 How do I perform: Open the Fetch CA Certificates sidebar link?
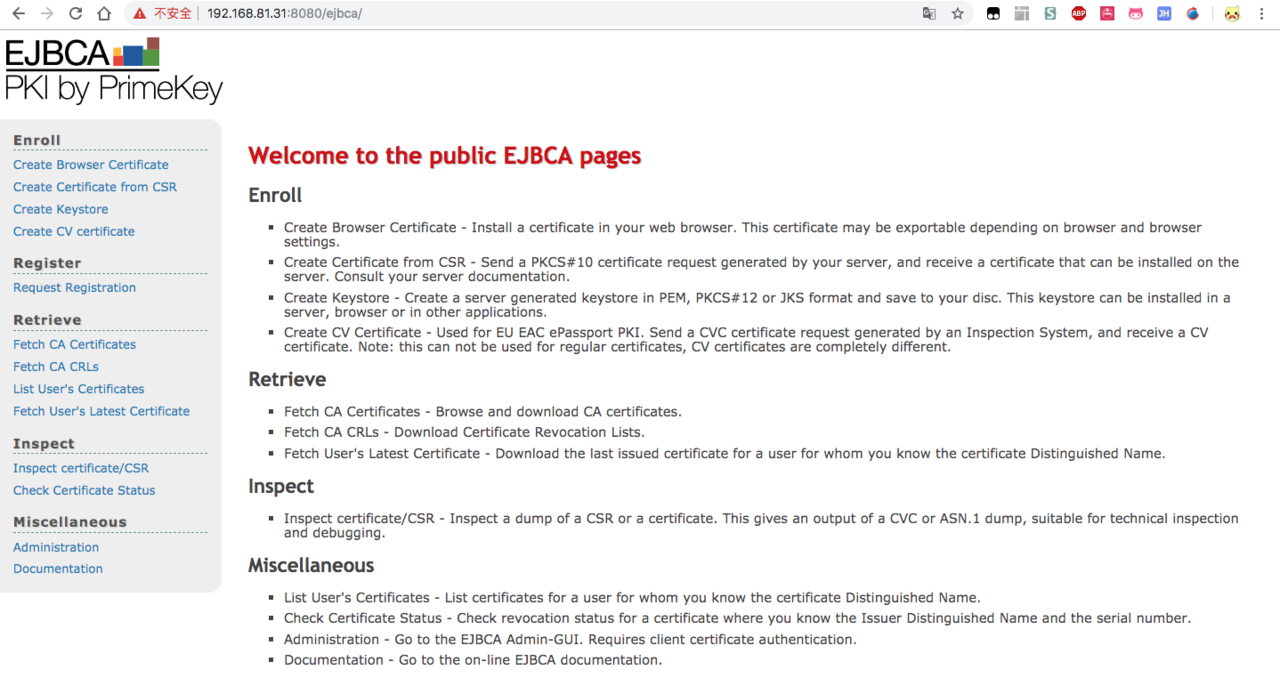tap(74, 345)
